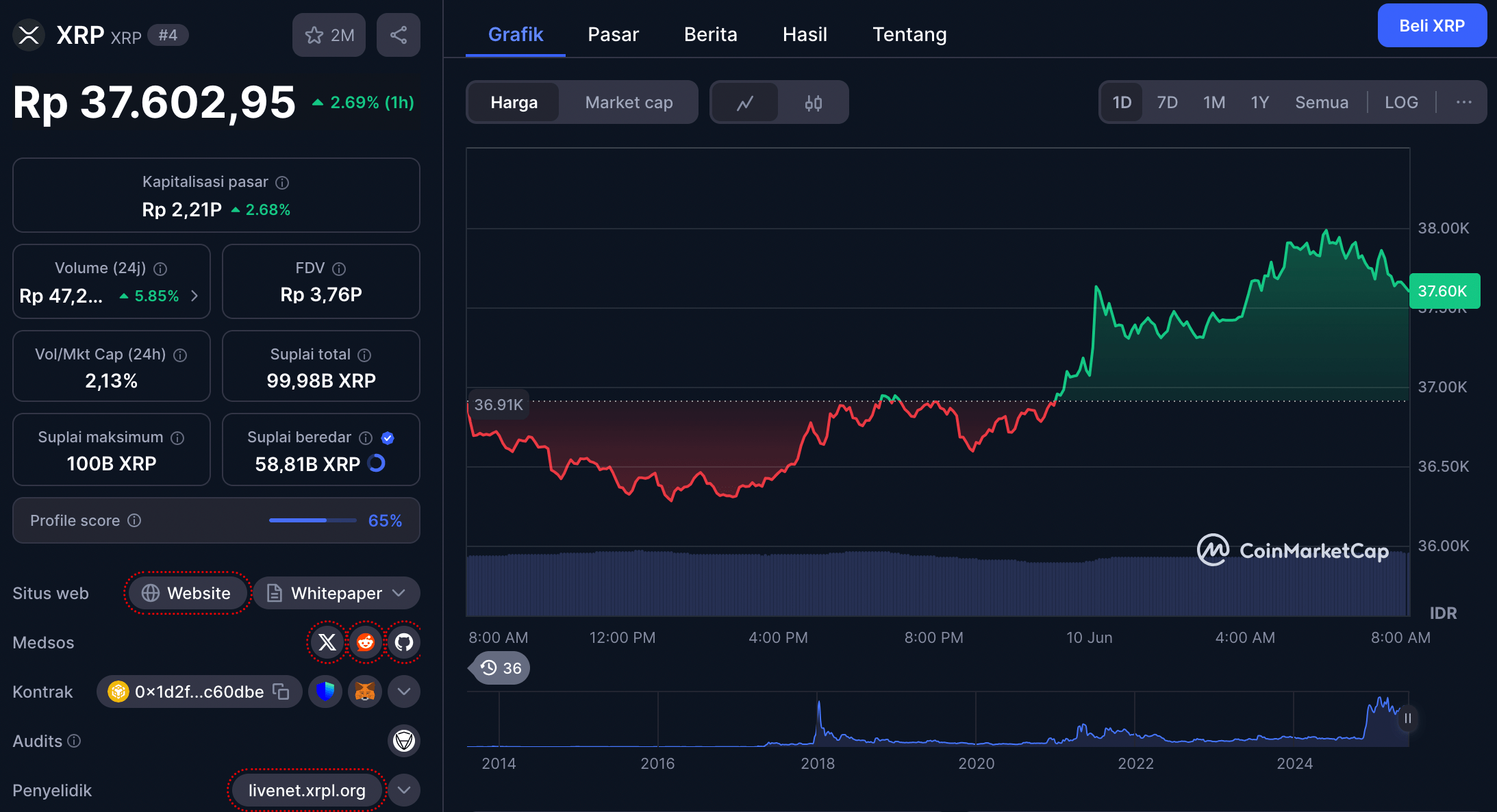1497x812 pixels.
Task: Open the GitHub social link
Action: click(x=404, y=642)
